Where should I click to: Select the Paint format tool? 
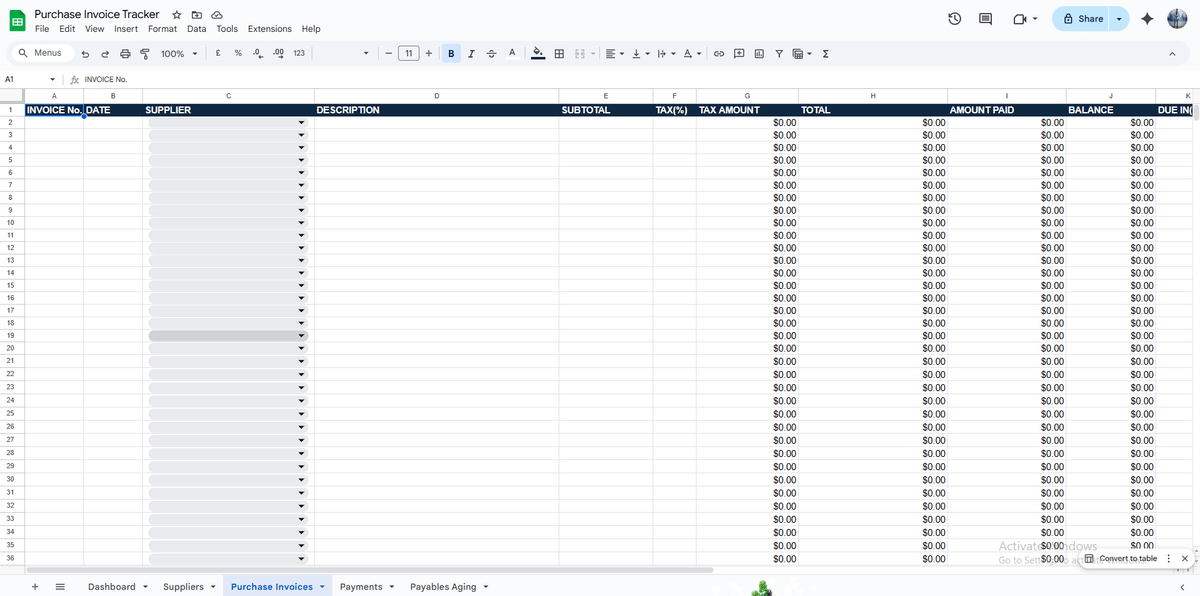(145, 54)
